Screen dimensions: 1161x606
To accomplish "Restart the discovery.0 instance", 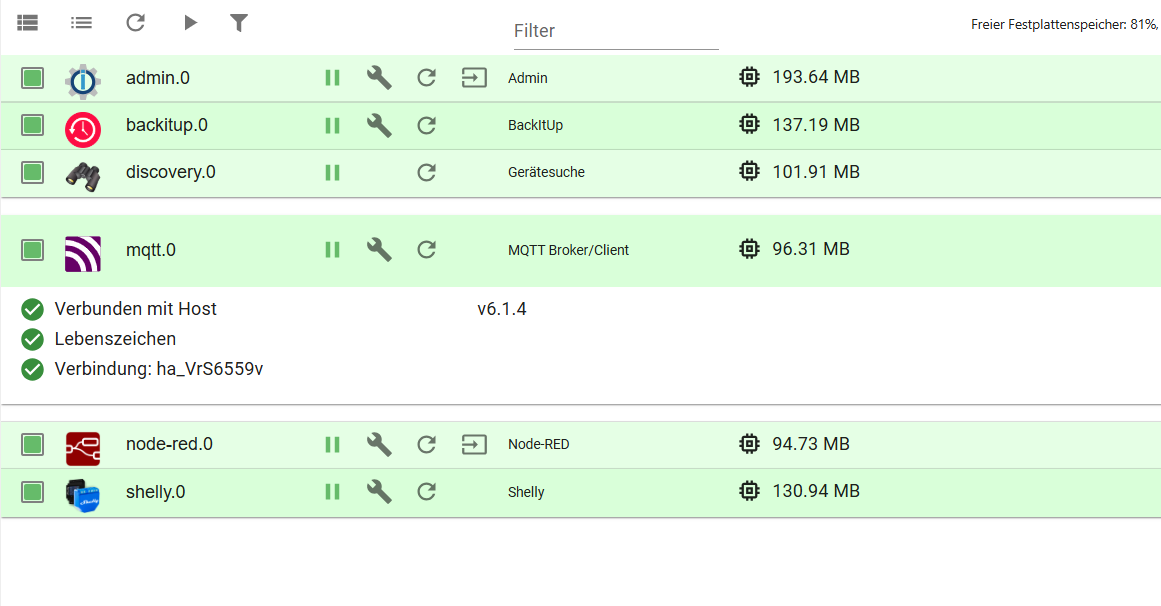I will tap(427, 172).
